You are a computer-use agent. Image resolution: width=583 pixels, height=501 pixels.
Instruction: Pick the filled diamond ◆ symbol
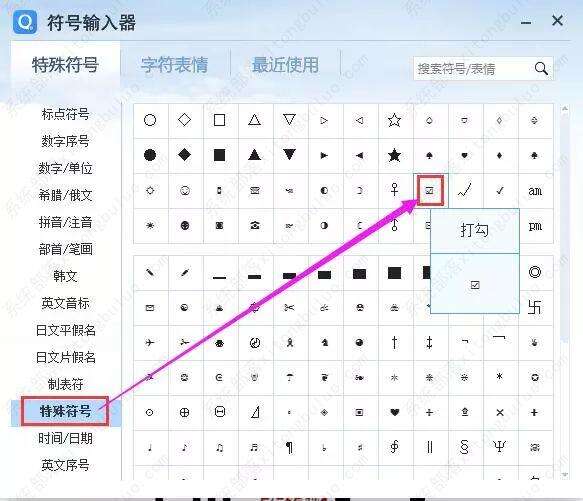(184, 155)
